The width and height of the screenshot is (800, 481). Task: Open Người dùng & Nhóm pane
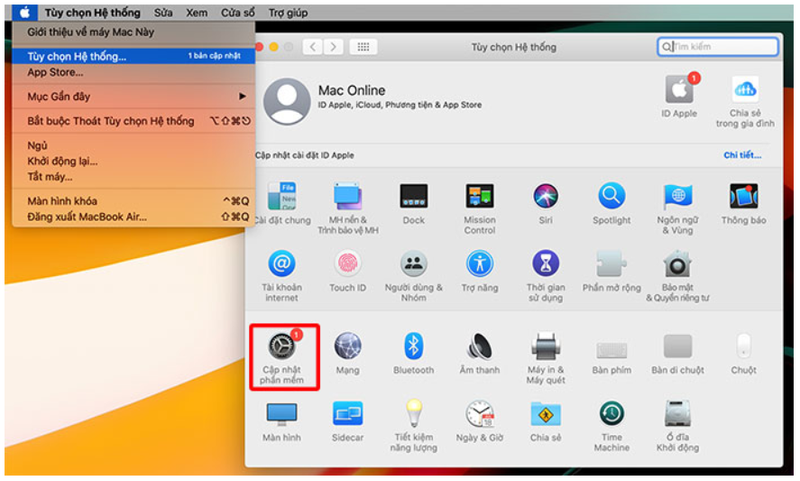coord(414,264)
